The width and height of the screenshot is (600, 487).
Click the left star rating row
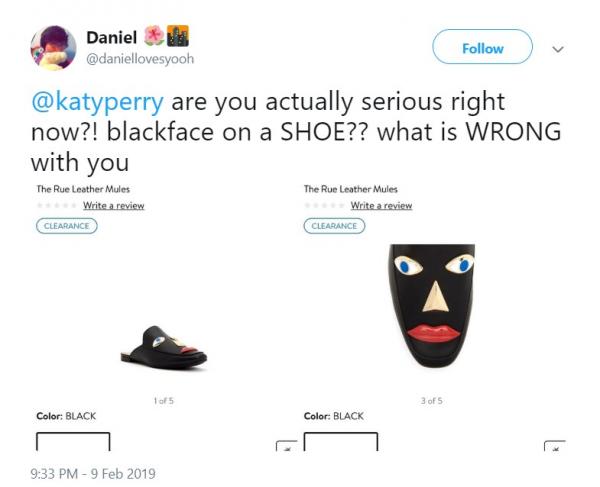57,205
